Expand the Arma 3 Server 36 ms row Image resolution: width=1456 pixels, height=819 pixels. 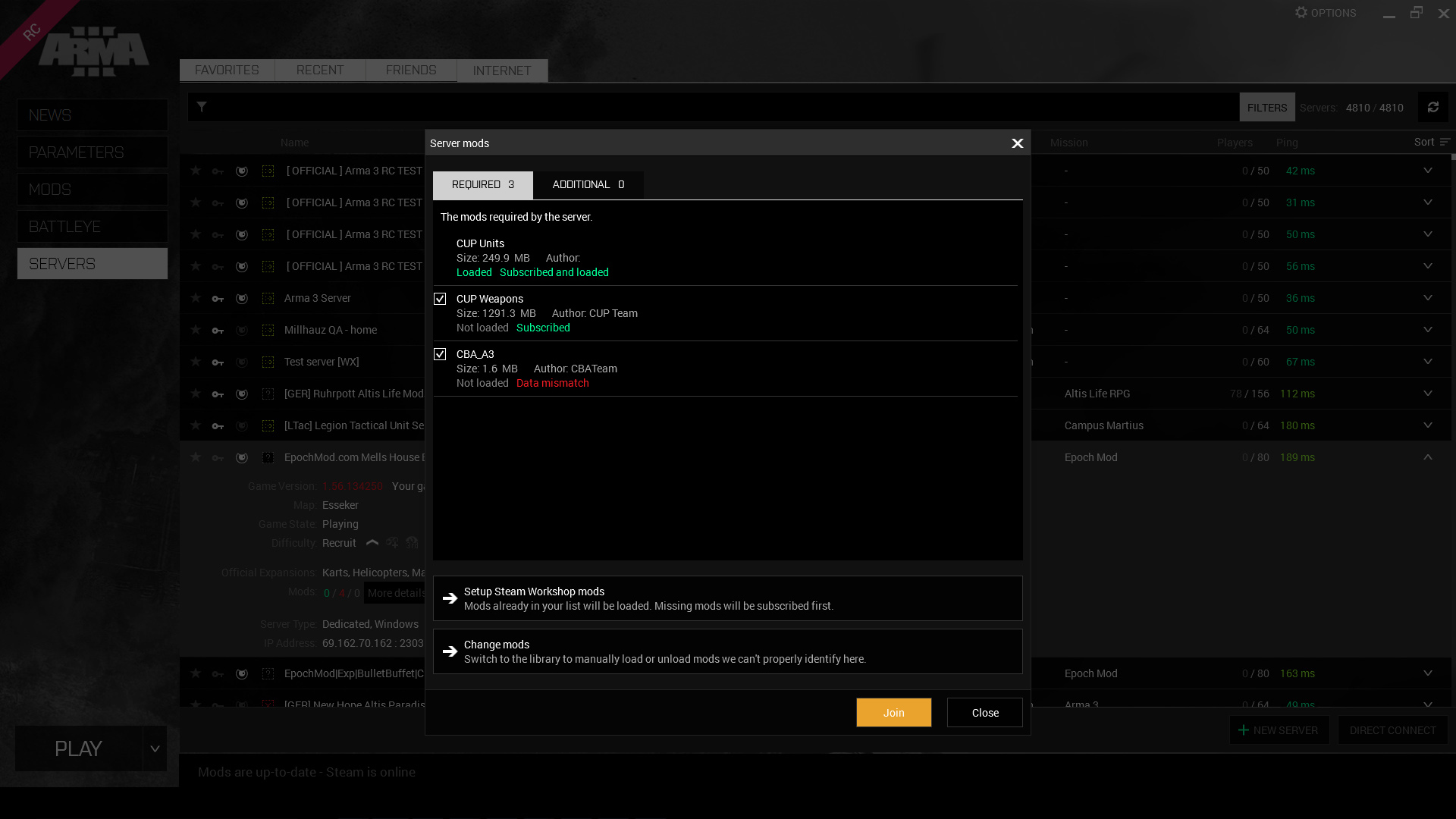tap(1427, 298)
